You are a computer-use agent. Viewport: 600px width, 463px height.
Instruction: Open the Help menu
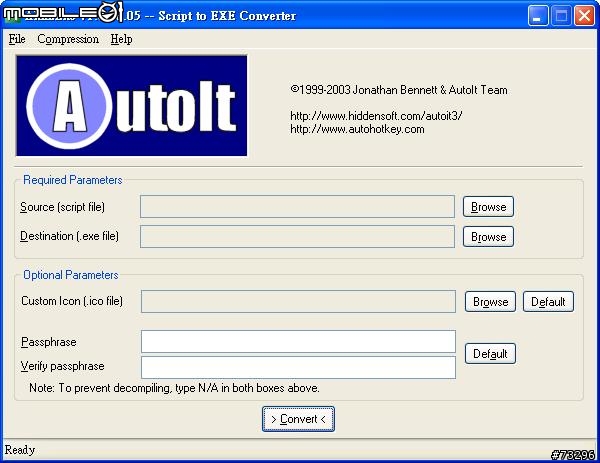121,39
